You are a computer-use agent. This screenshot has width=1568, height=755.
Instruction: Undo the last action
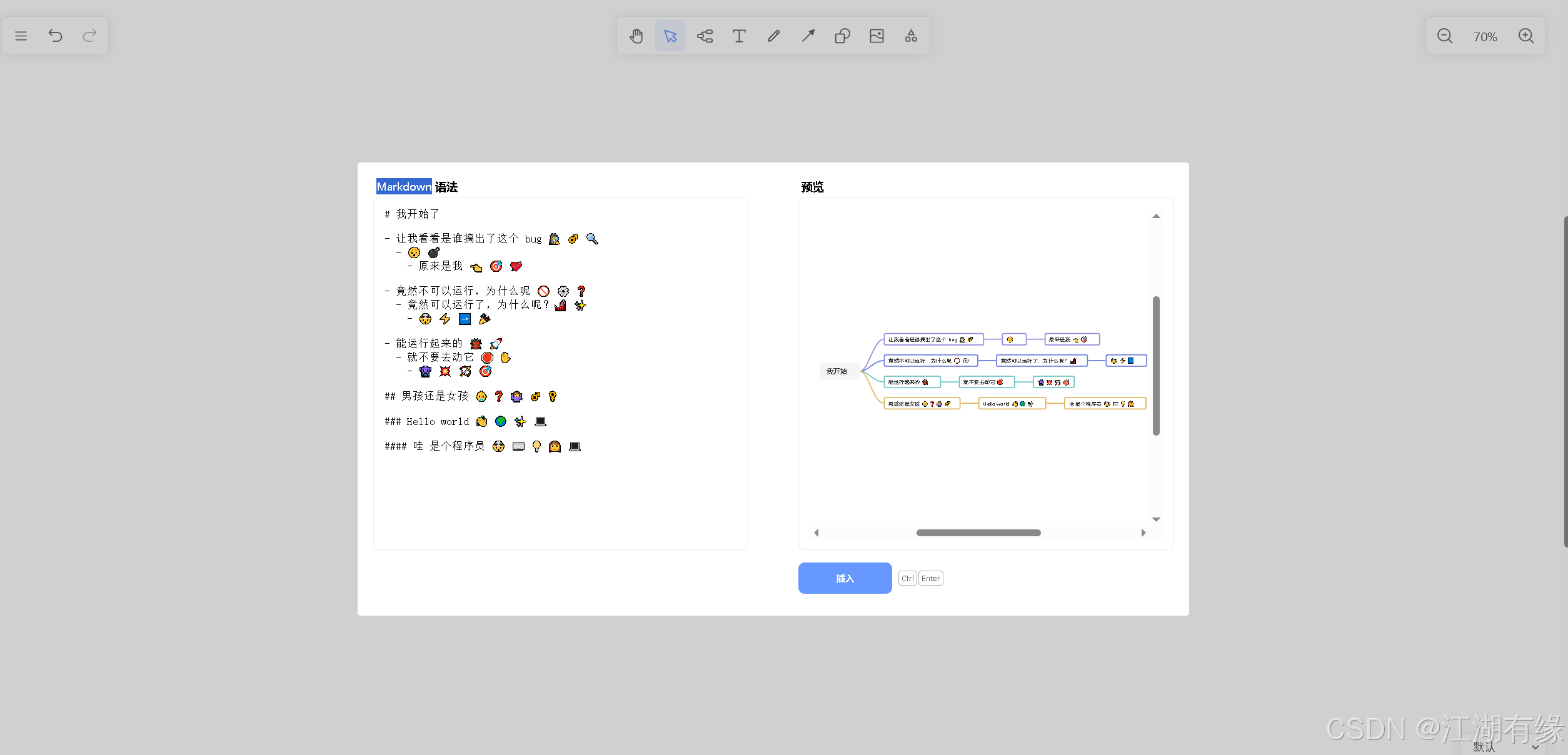coord(55,36)
